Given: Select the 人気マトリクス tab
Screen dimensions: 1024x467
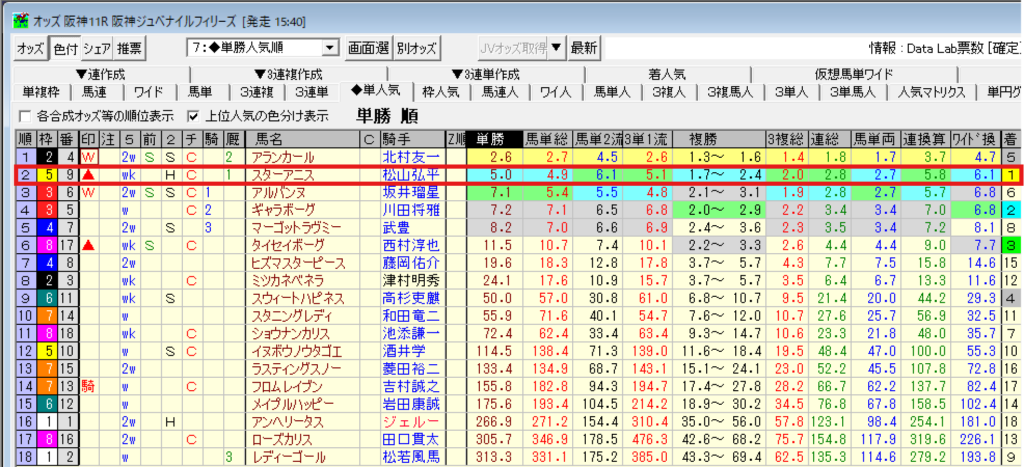Looking at the screenshot, I should pyautogui.click(x=931, y=92).
